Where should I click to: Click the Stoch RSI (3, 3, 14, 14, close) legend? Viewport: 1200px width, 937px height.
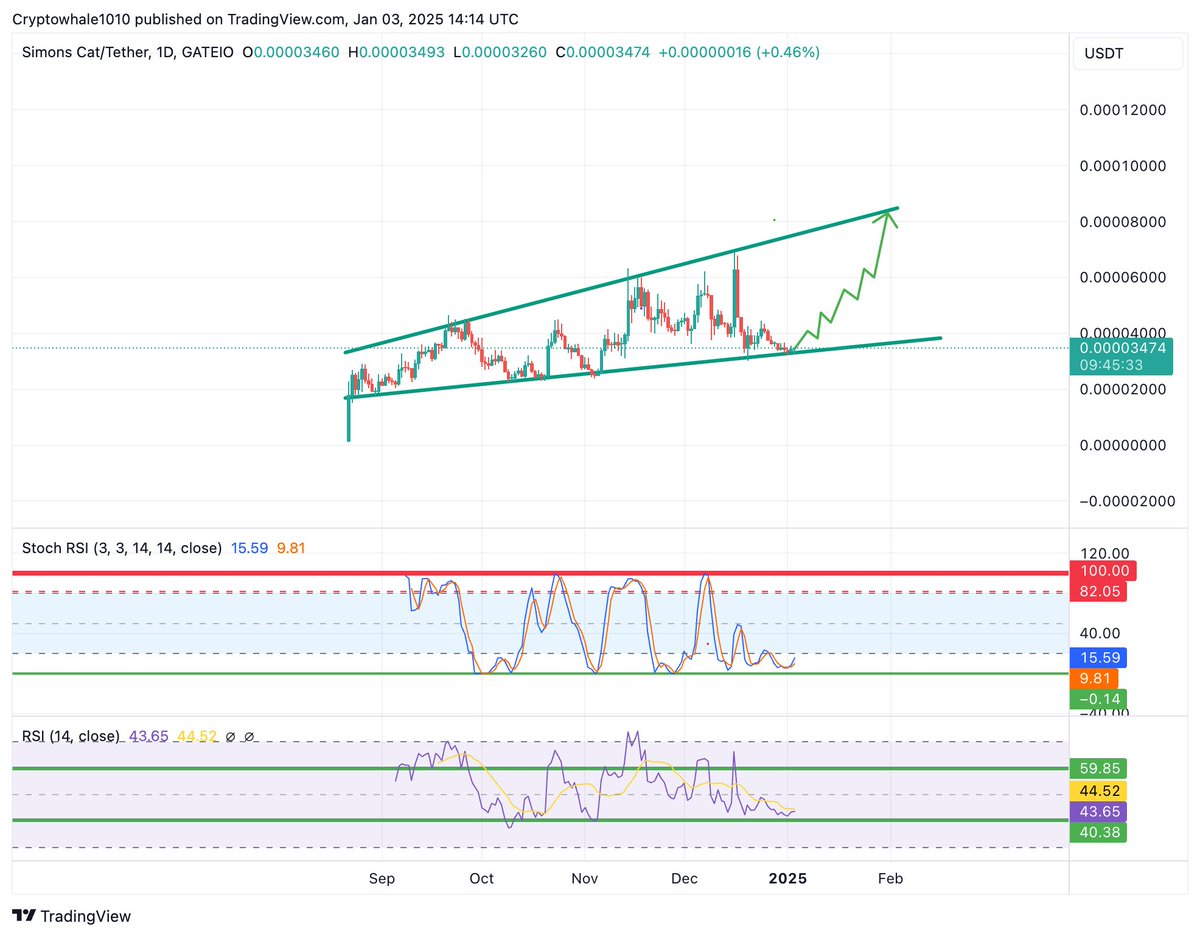(x=122, y=548)
